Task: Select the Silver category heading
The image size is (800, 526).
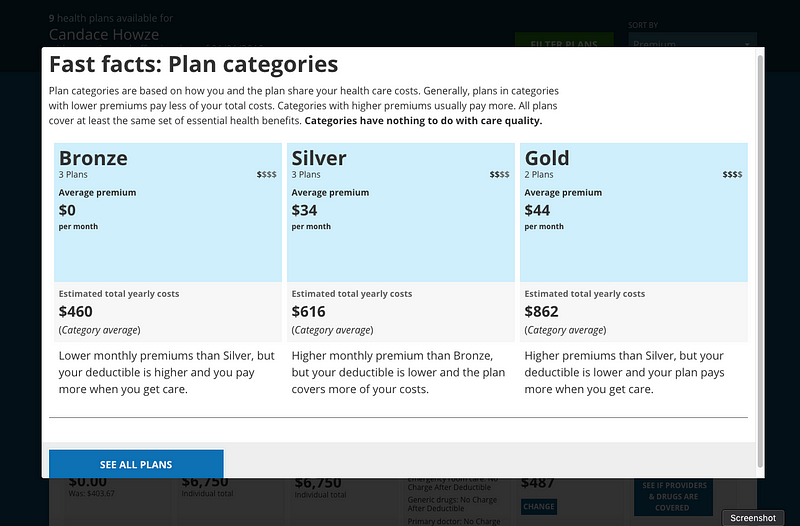Action: pos(319,158)
